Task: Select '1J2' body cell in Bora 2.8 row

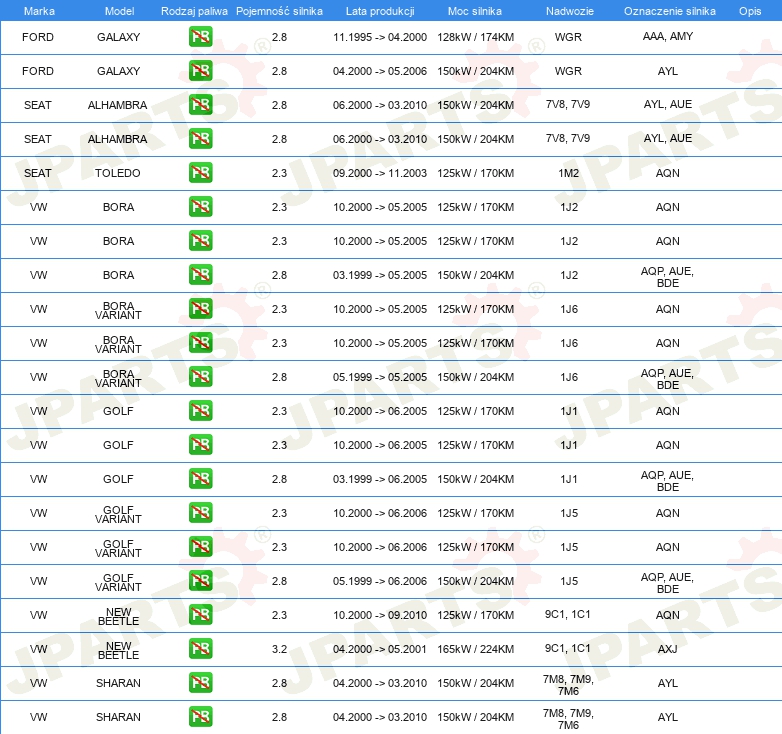Action: point(569,275)
